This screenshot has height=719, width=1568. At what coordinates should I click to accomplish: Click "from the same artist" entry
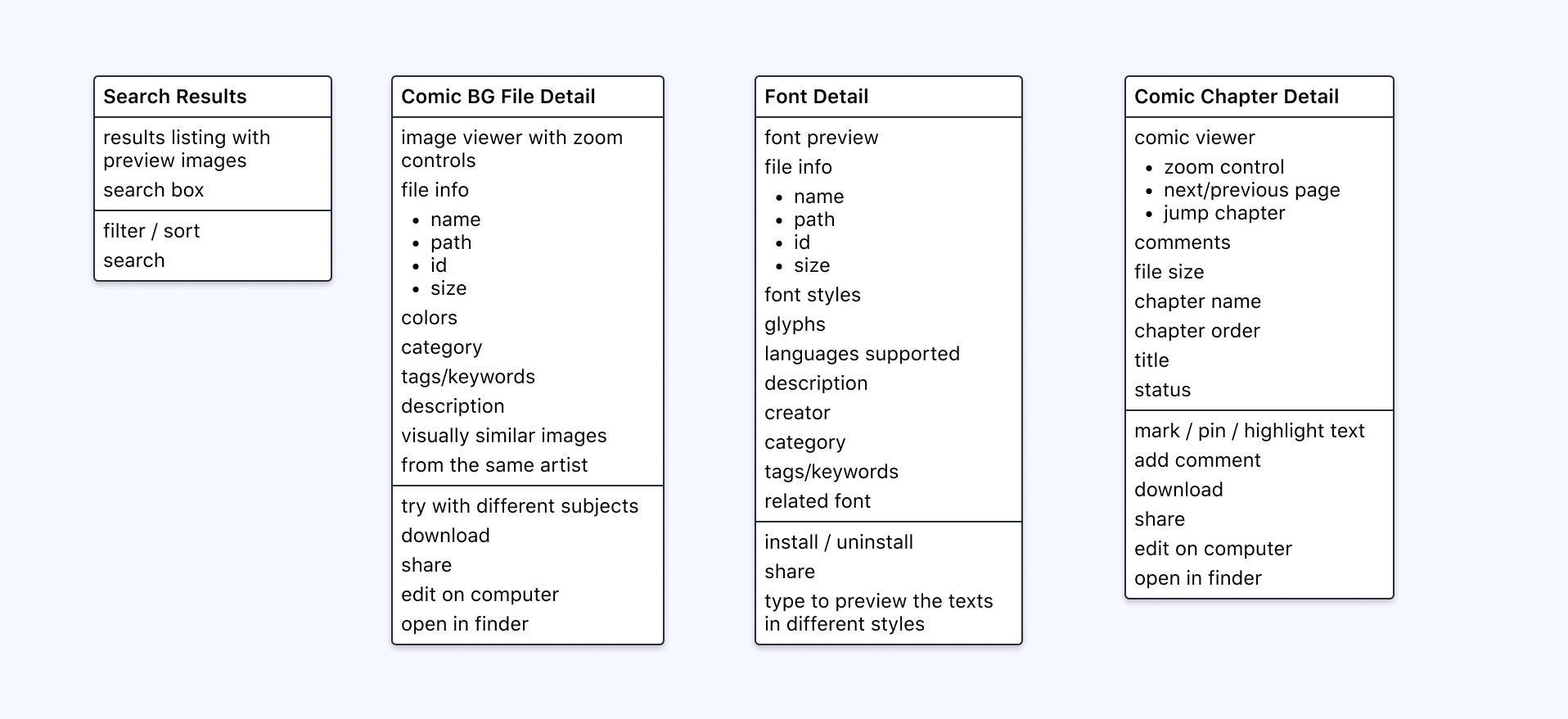coord(494,465)
